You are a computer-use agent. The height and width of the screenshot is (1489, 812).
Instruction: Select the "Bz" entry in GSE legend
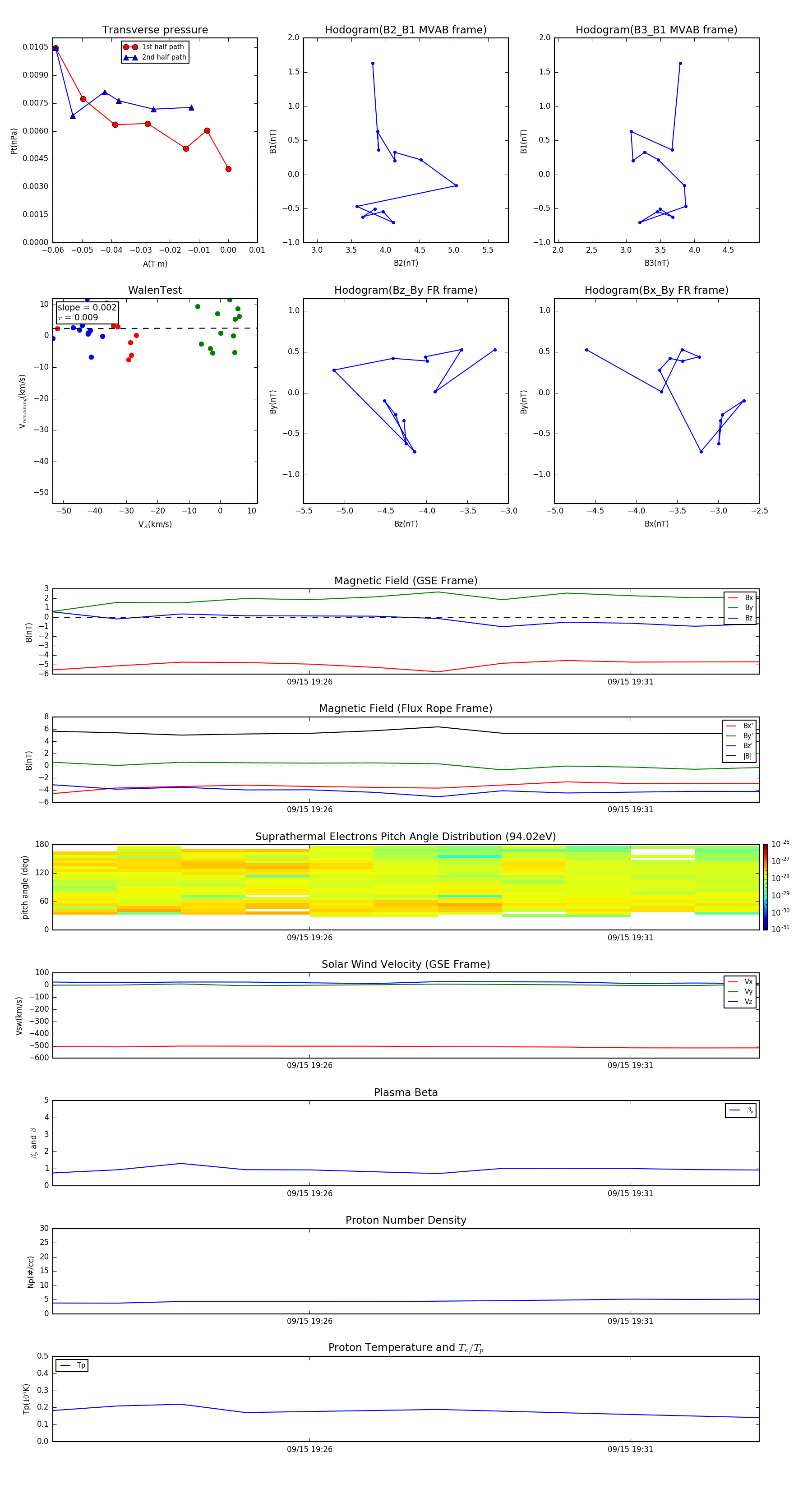(740, 618)
